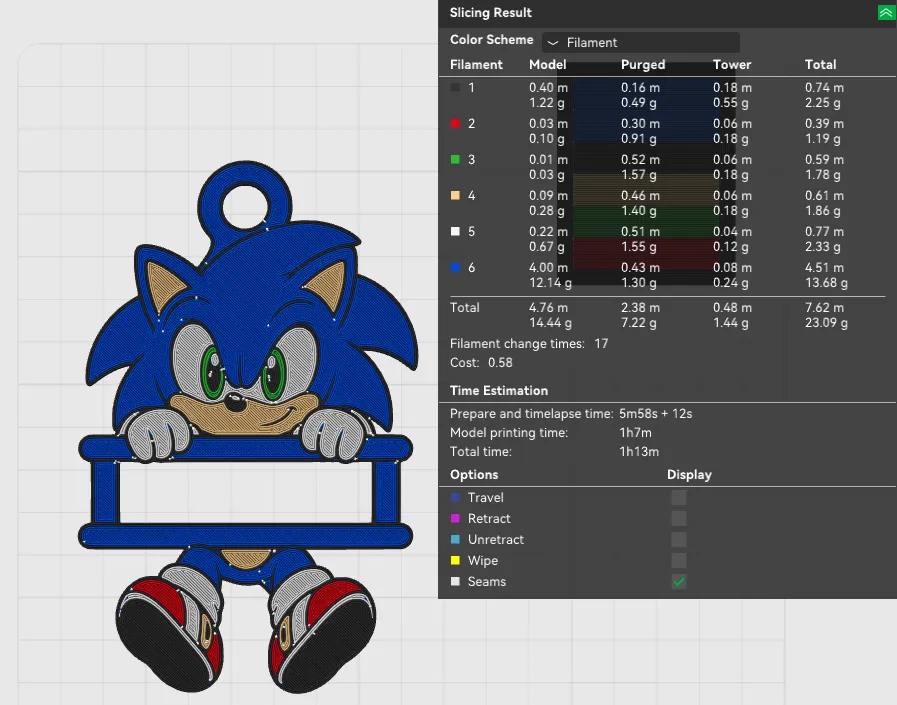Toggle Travel display checkbox
The image size is (897, 705).
[x=678, y=497]
